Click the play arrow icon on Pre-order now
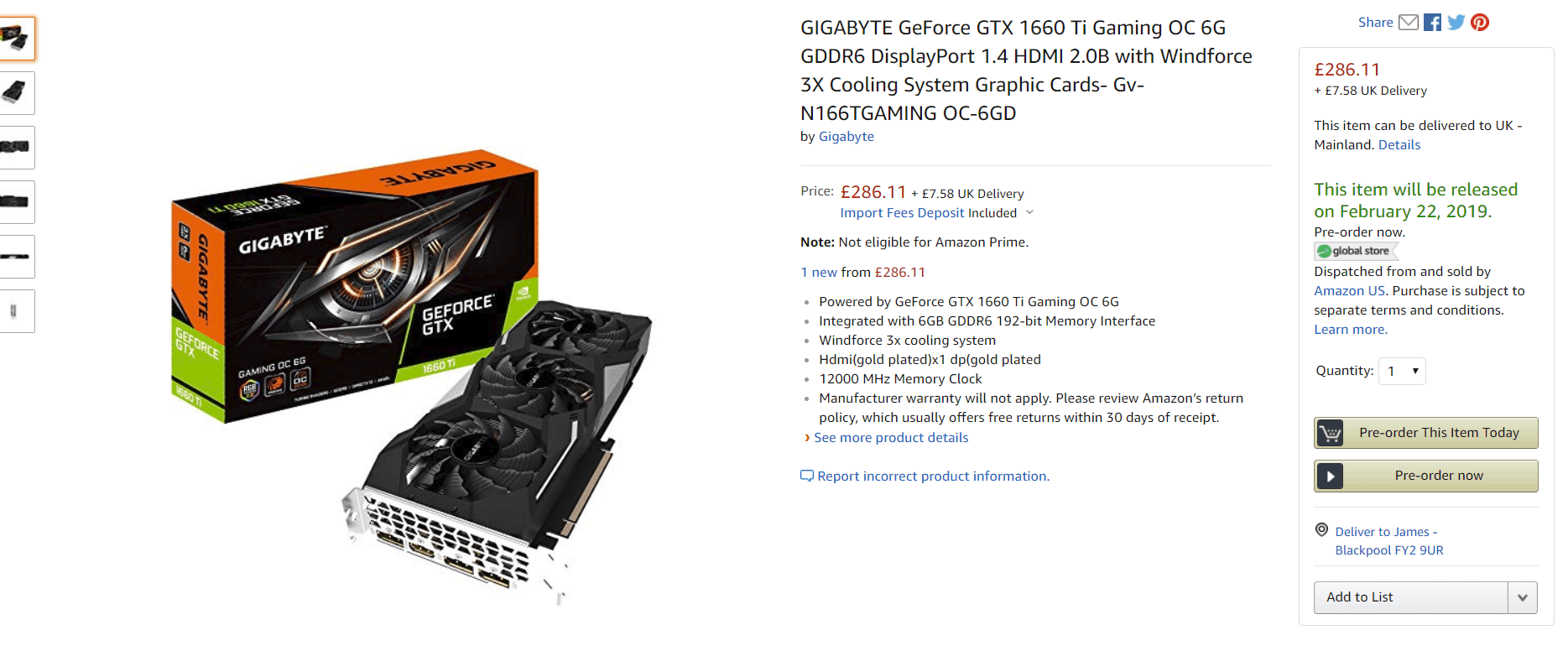This screenshot has height=651, width=1568. (1330, 476)
